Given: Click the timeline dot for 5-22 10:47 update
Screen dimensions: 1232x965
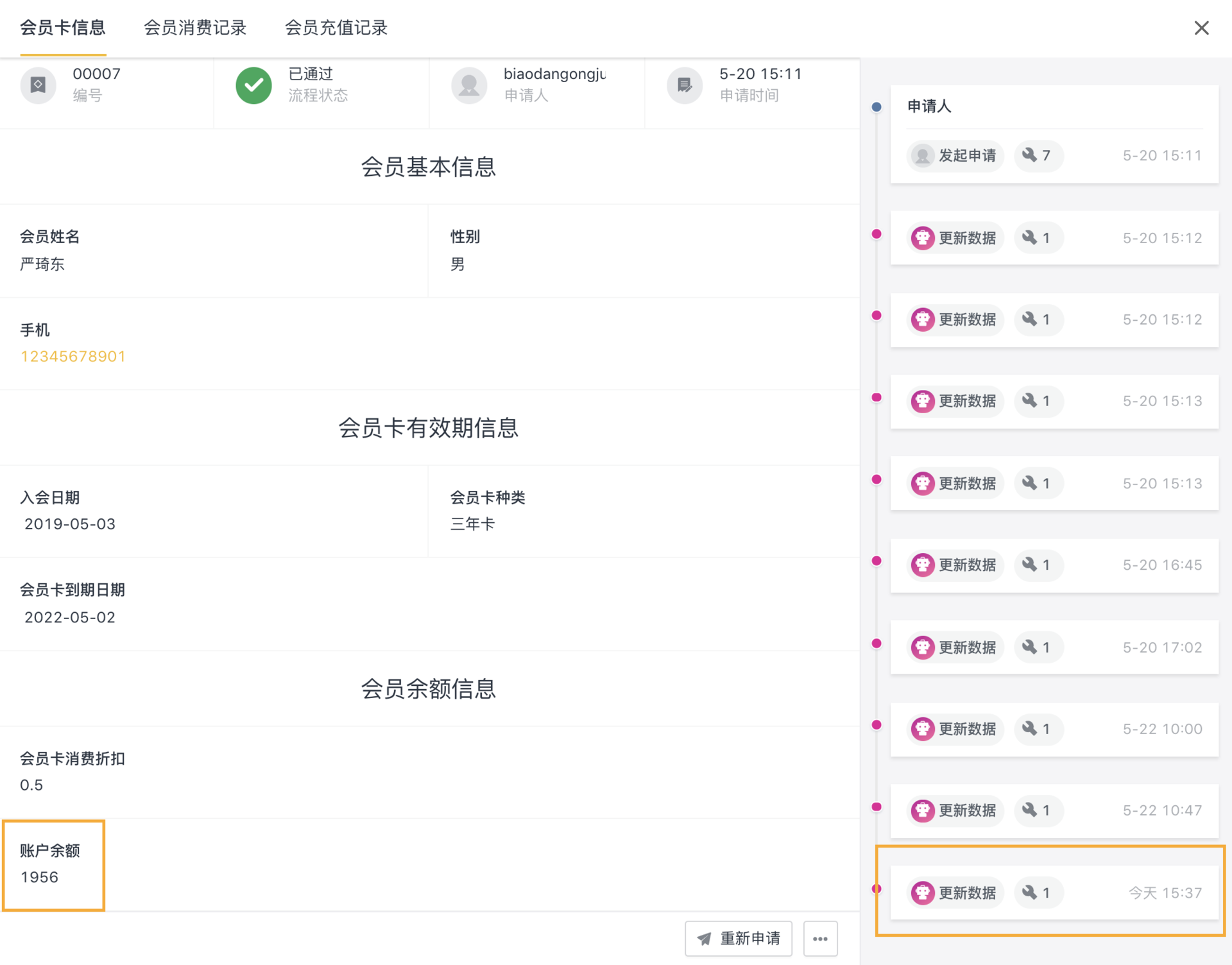Looking at the screenshot, I should pos(877,807).
